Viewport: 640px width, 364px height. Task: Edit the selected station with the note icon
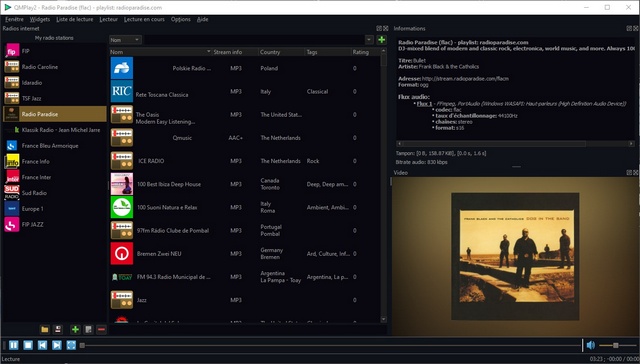click(88, 329)
